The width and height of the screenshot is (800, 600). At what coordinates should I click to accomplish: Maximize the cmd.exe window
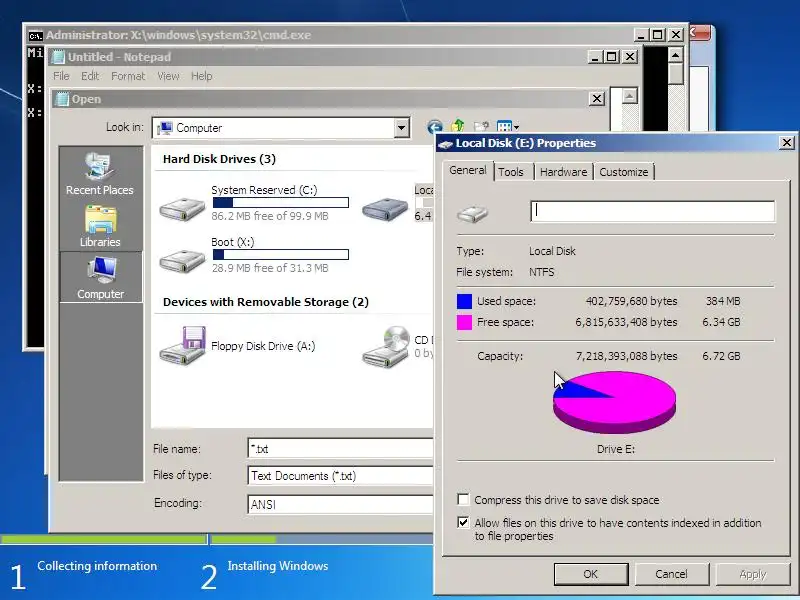click(658, 35)
